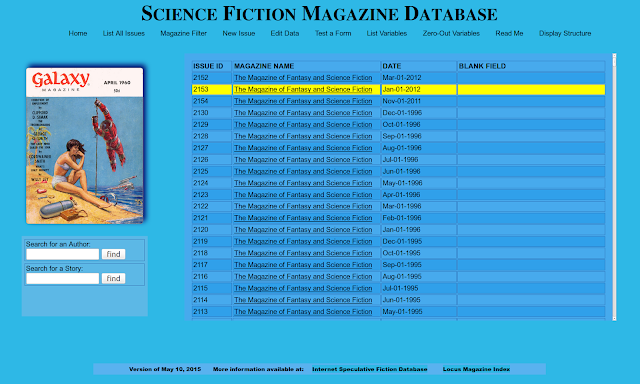Focus the Search for a Story field
Screen dimensions: 640x384
62,278
